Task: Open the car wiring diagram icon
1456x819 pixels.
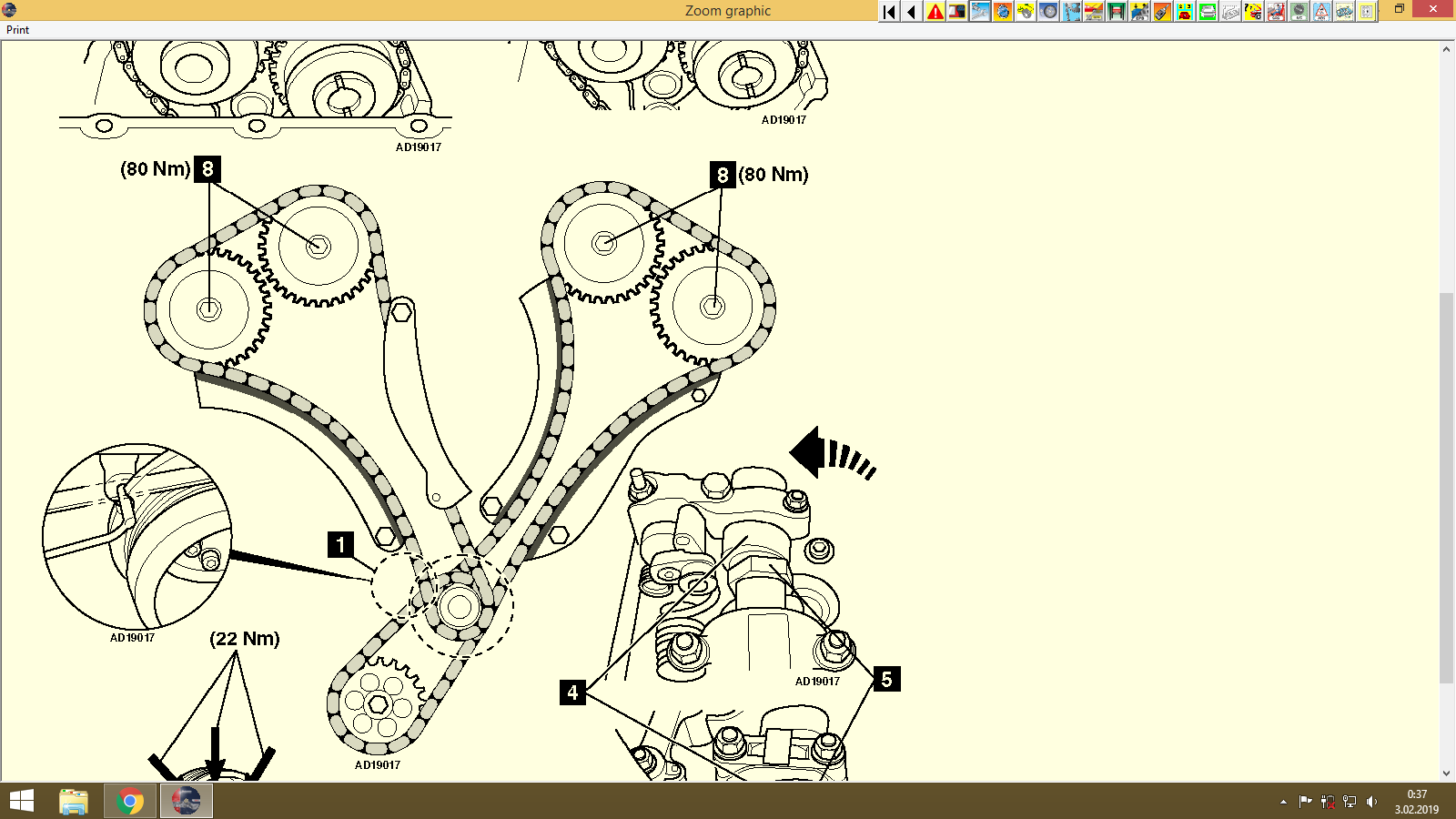Action: tap(1342, 12)
